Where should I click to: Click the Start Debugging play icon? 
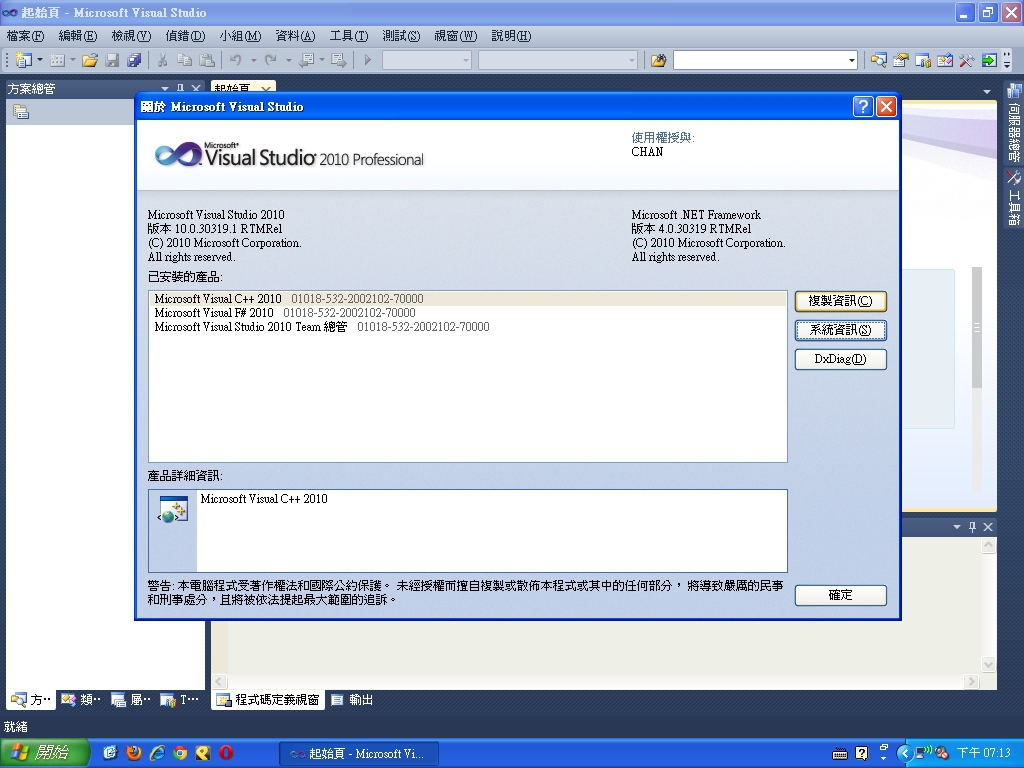click(x=368, y=60)
